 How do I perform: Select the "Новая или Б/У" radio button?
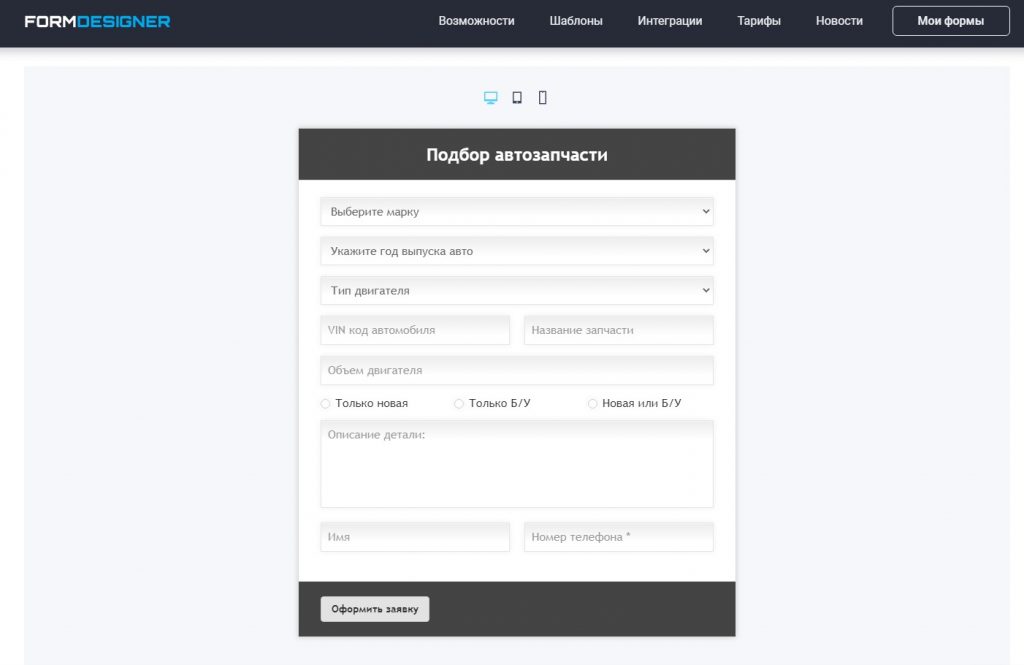592,404
